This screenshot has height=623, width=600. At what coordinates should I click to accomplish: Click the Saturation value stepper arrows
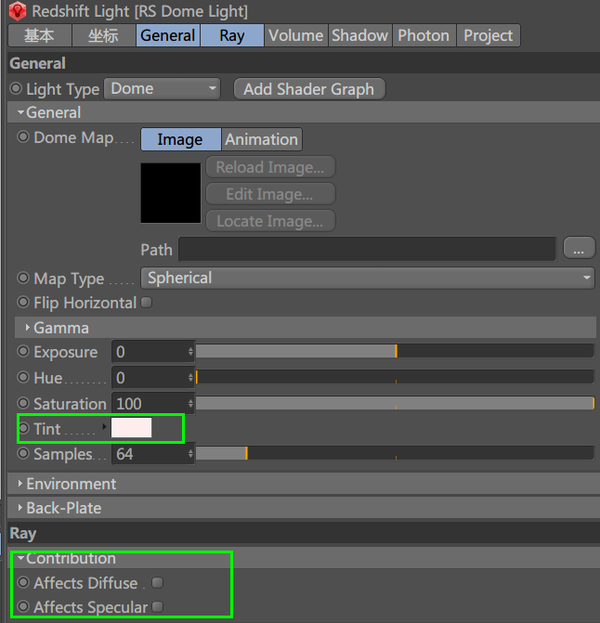coord(190,404)
